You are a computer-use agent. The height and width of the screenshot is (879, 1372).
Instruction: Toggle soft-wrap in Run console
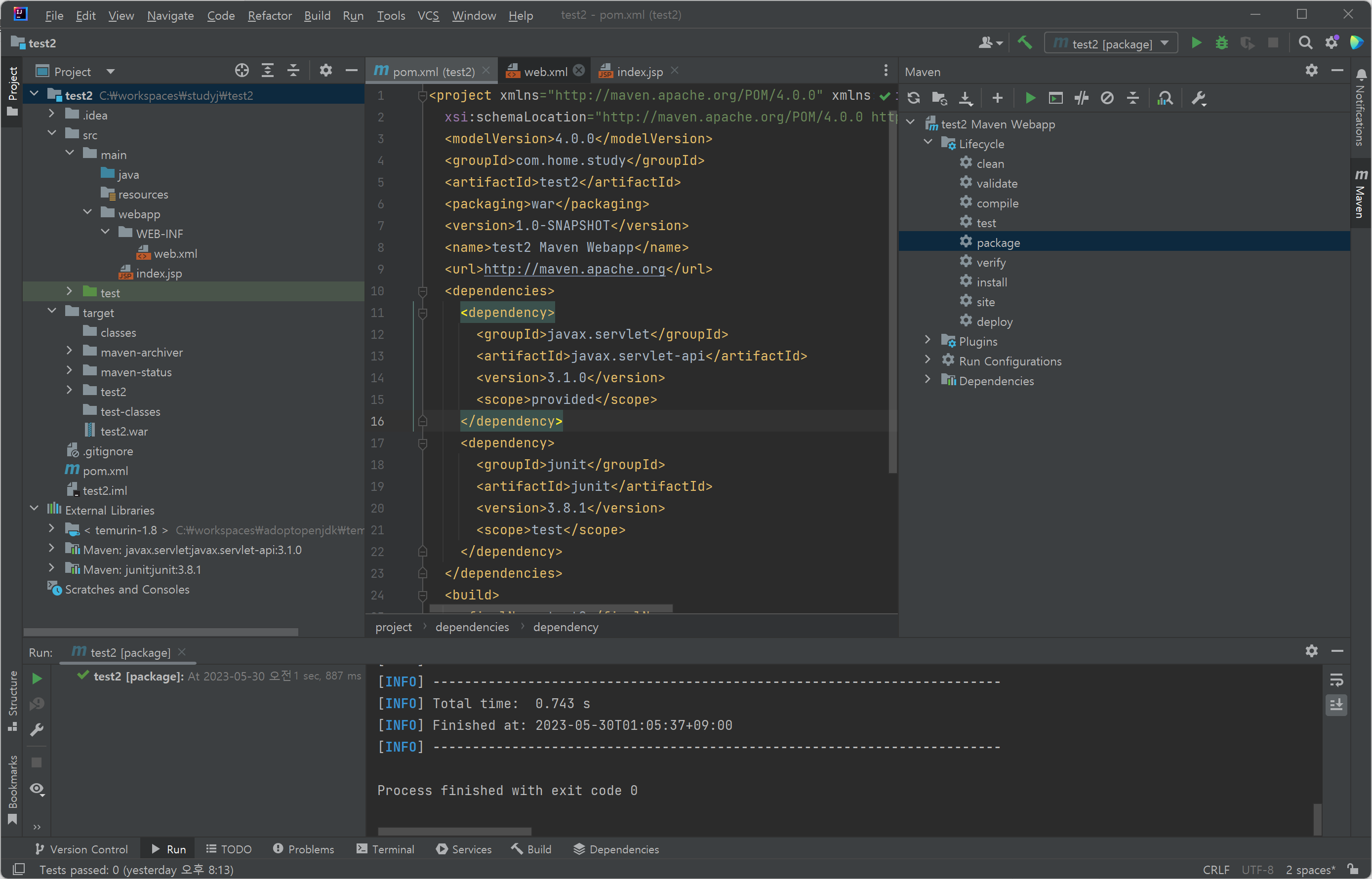click(x=1336, y=680)
